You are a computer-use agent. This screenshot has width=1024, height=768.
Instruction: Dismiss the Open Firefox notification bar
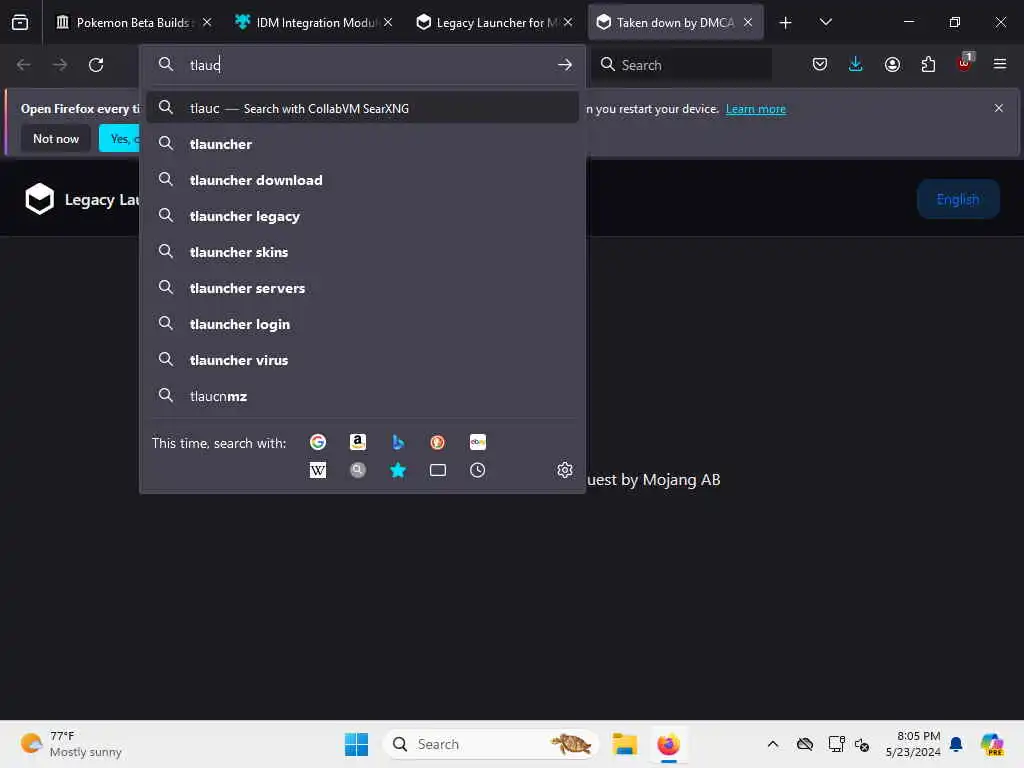click(x=999, y=108)
